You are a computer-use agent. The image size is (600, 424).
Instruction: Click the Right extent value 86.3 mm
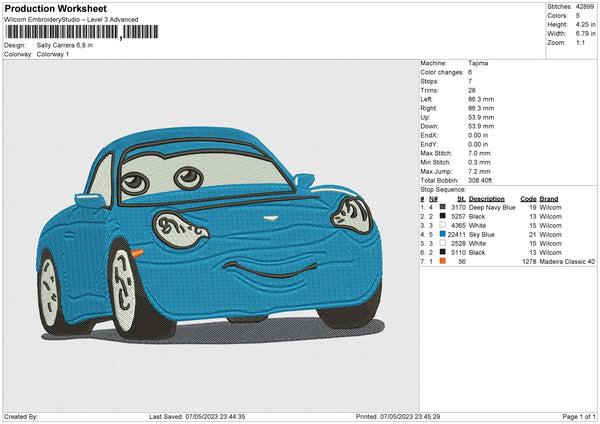click(x=481, y=108)
